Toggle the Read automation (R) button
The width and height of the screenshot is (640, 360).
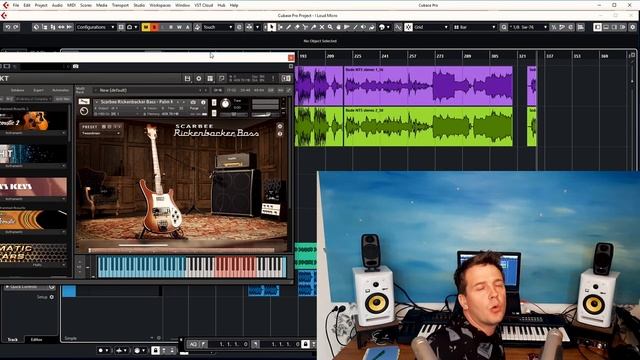171,27
